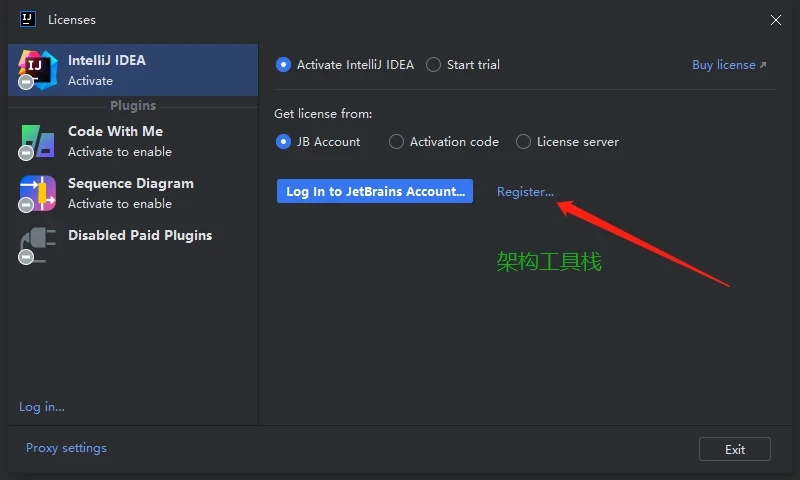Click the IntelliJ IDEA product icon

pyautogui.click(x=38, y=69)
